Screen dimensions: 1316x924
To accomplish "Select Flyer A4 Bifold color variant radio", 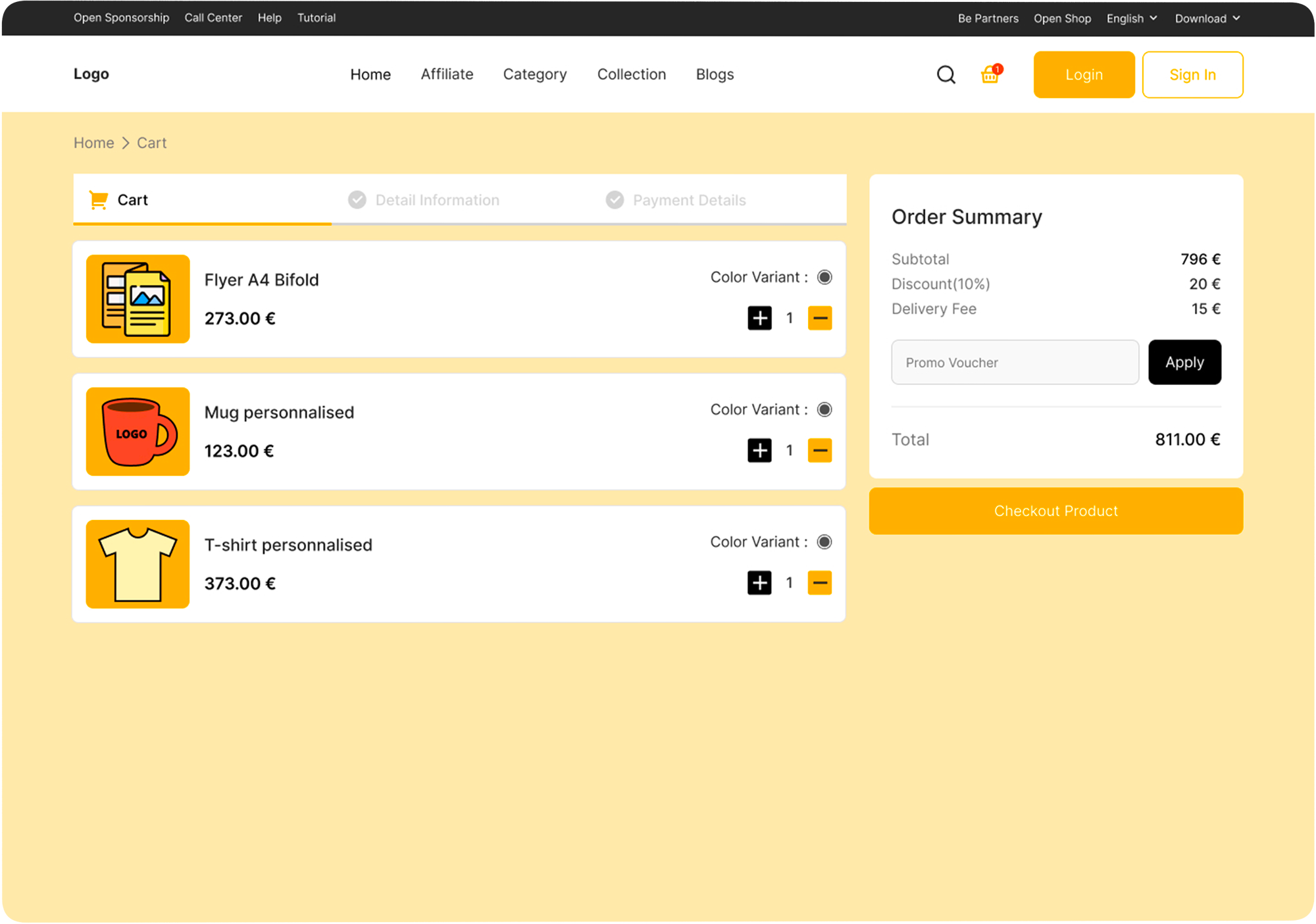I will (x=824, y=277).
